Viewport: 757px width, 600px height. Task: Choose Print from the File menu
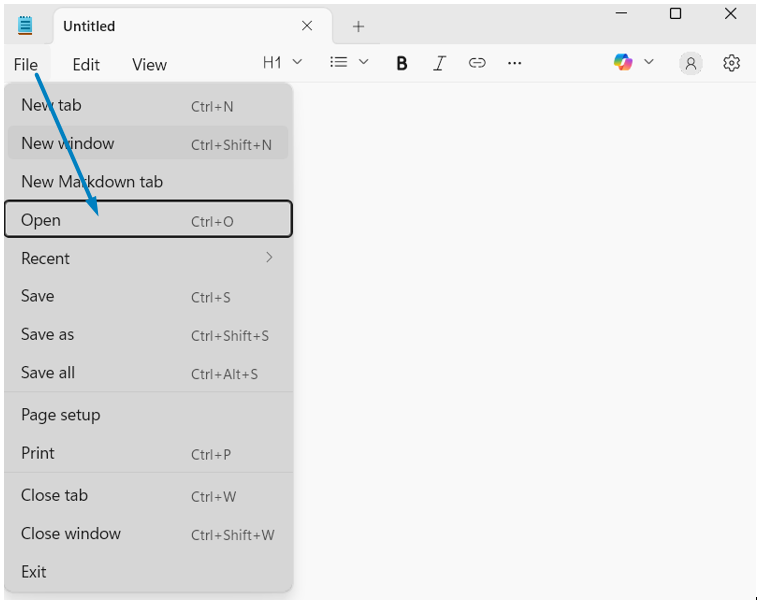click(x=148, y=453)
